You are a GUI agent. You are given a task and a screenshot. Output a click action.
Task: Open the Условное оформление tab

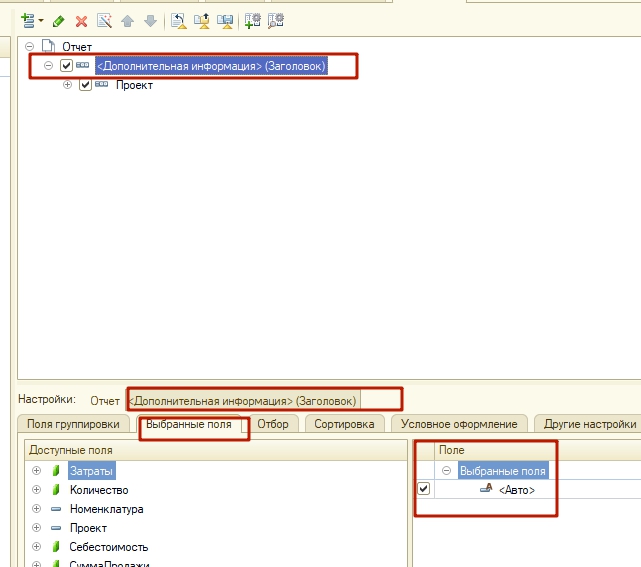(458, 424)
